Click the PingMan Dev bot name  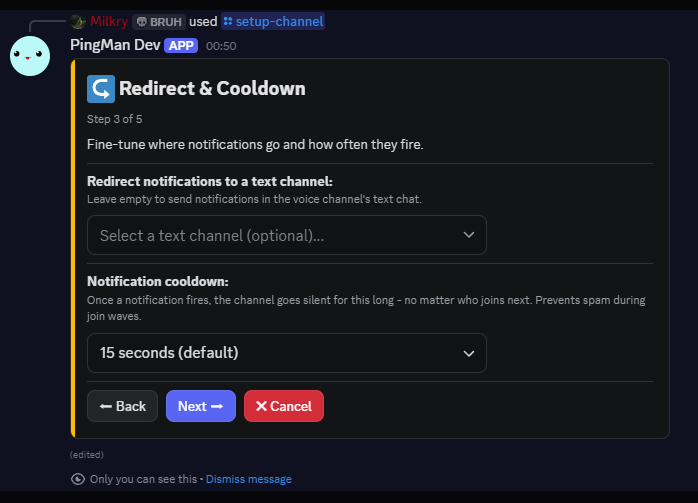[115, 45]
